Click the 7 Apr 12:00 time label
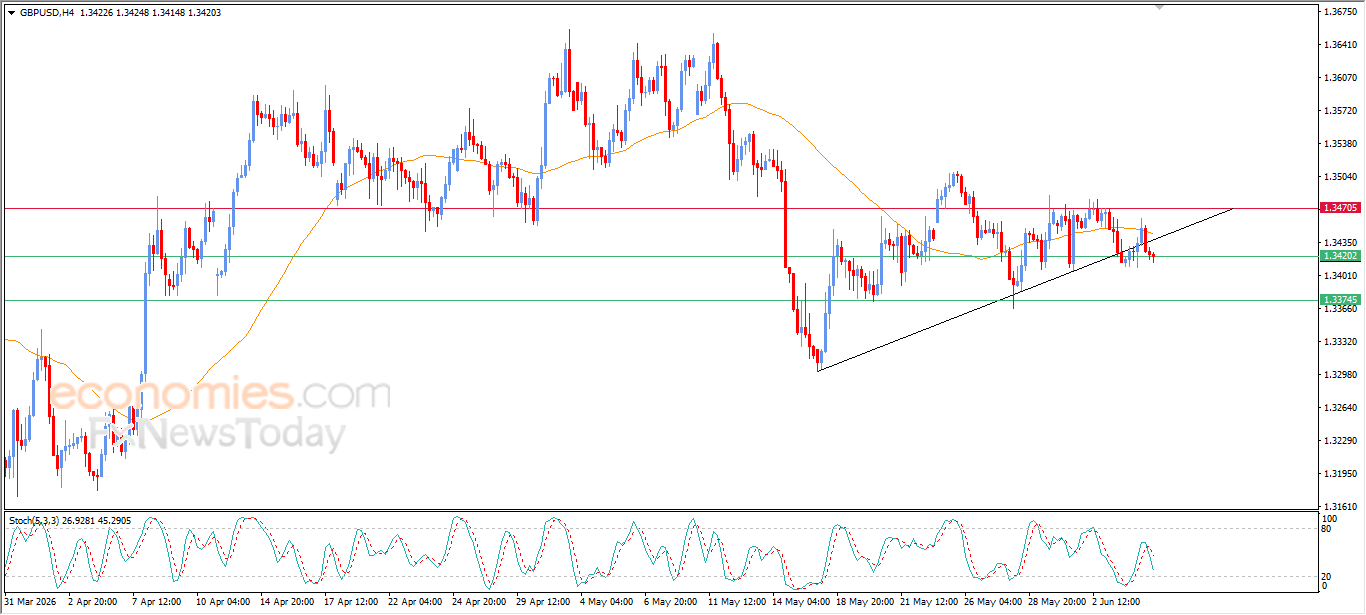 [158, 603]
